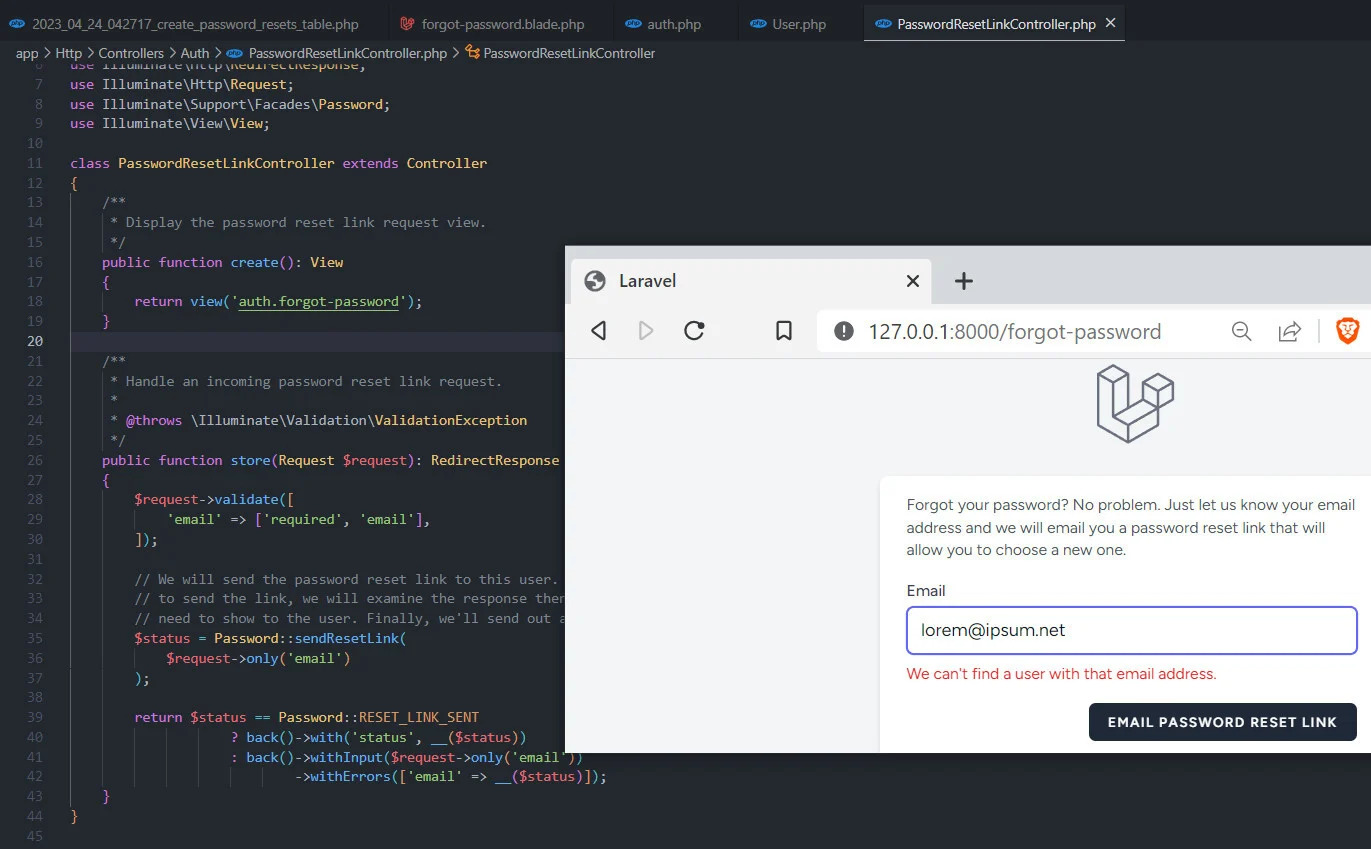Click the Email input containing lorem@ipsum.net
The width and height of the screenshot is (1371, 849).
(1130, 630)
